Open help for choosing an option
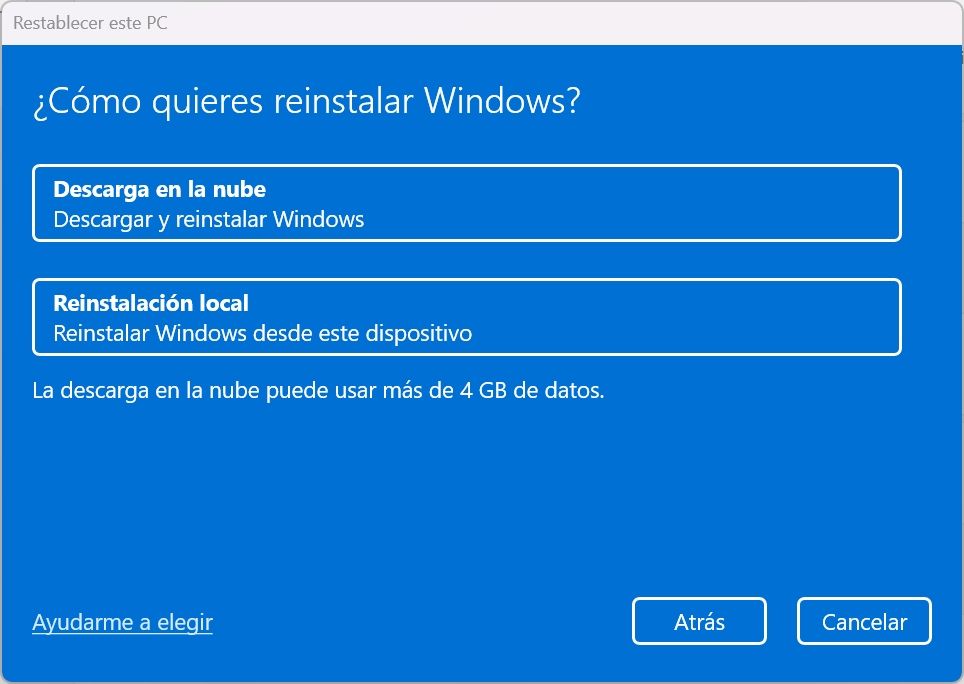 coord(122,621)
